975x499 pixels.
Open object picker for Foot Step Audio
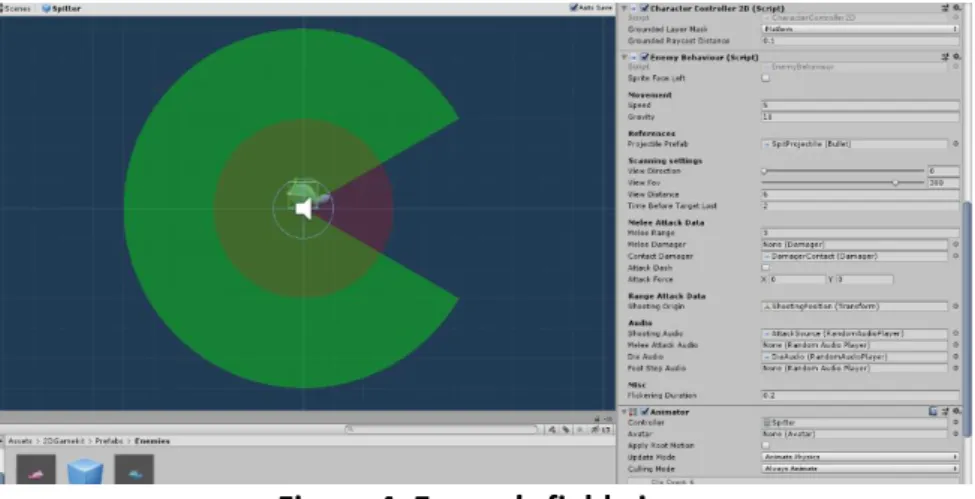956,368
